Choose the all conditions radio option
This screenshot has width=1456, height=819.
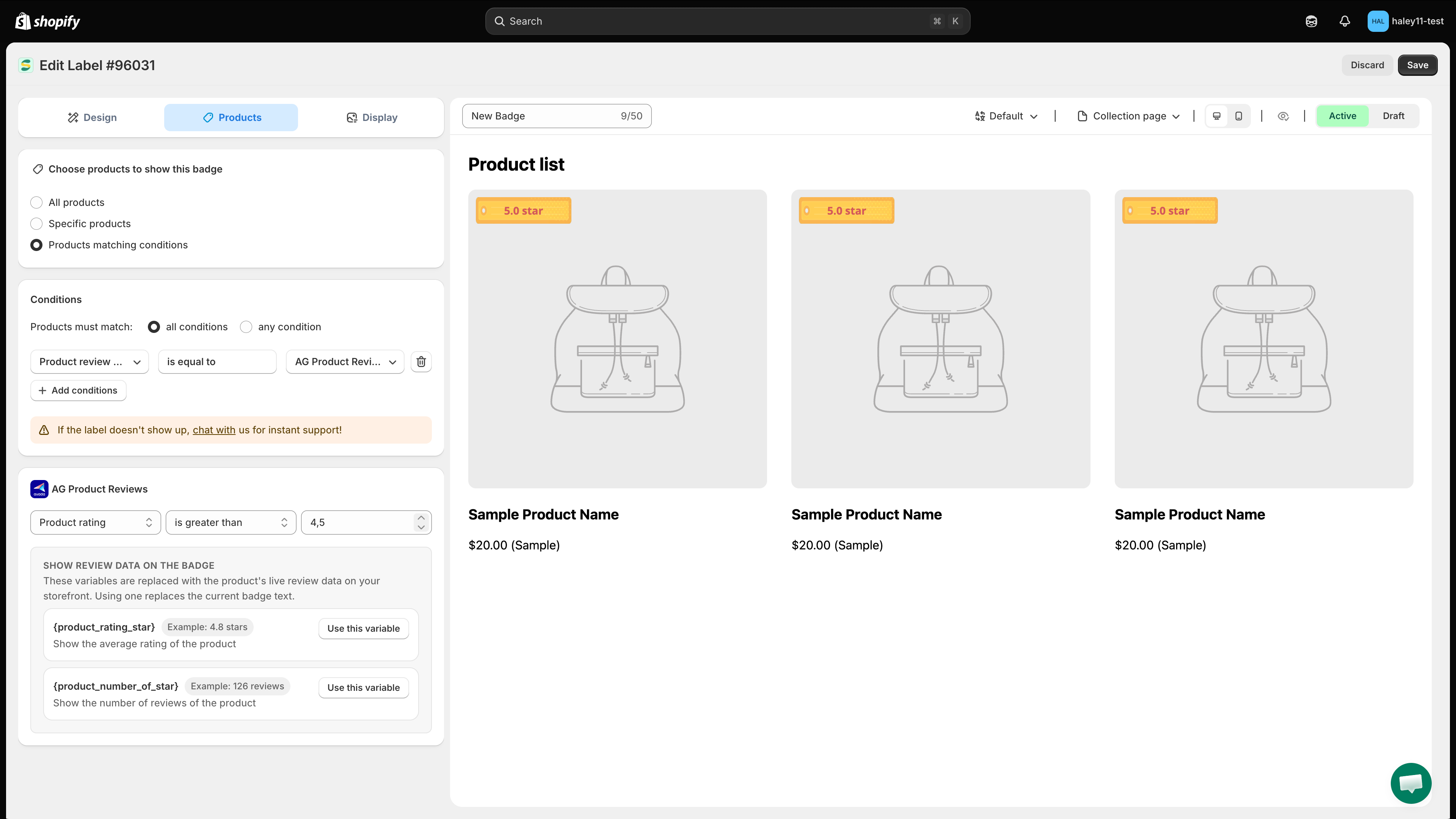click(154, 327)
